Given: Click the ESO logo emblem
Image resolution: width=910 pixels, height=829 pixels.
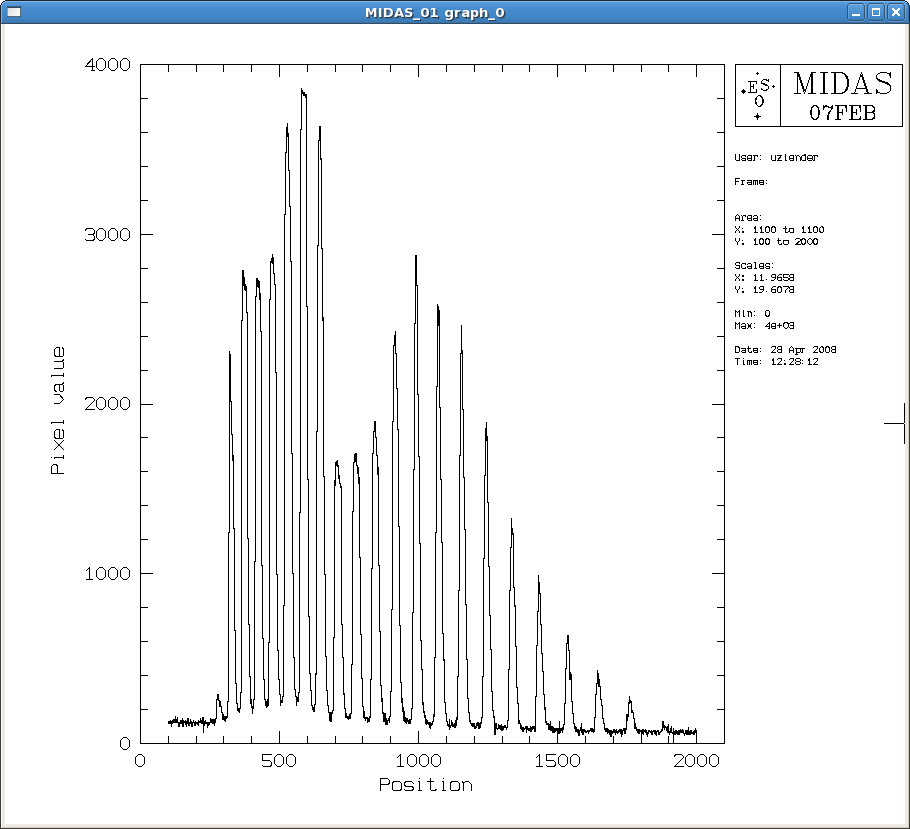Looking at the screenshot, I should [x=757, y=95].
